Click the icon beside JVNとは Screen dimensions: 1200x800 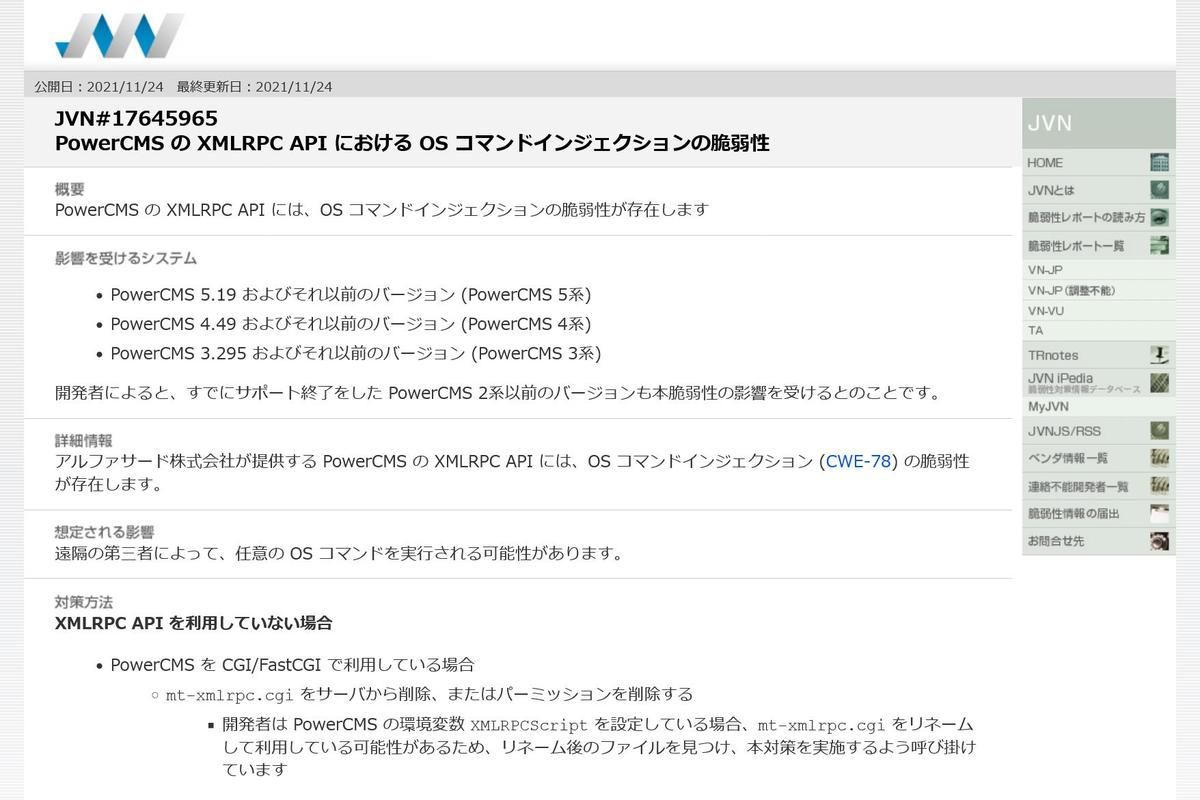coord(1159,190)
